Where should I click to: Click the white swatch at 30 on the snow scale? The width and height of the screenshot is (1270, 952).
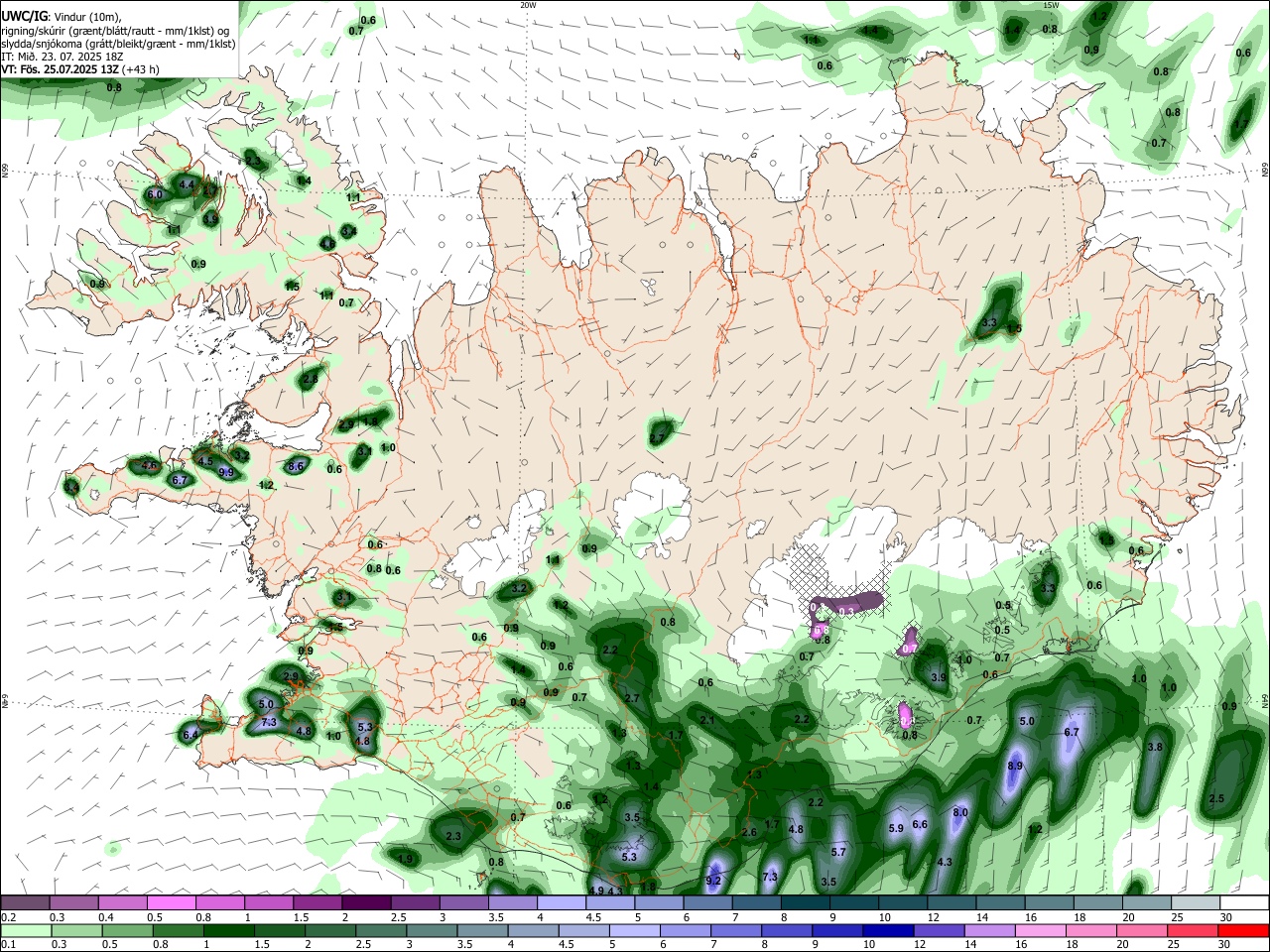pos(1244,903)
